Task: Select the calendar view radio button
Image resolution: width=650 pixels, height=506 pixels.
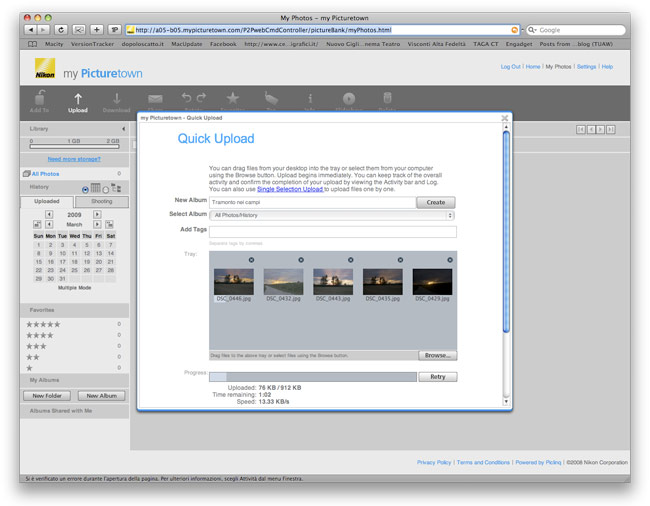Action: (x=85, y=190)
